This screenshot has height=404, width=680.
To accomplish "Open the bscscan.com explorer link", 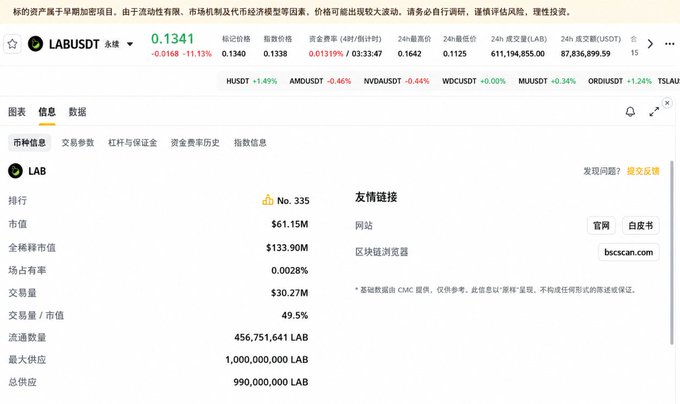I will click(x=628, y=252).
